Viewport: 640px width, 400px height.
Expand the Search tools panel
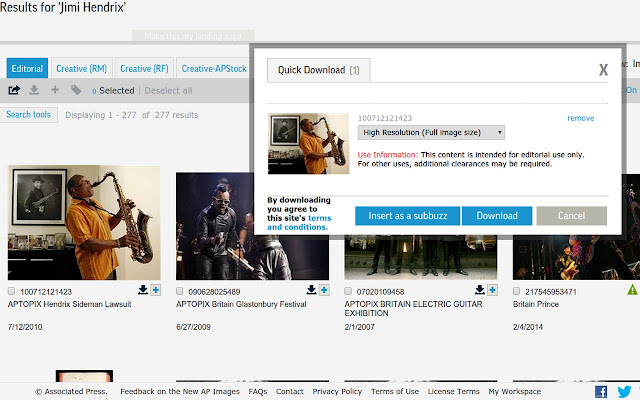(x=29, y=115)
